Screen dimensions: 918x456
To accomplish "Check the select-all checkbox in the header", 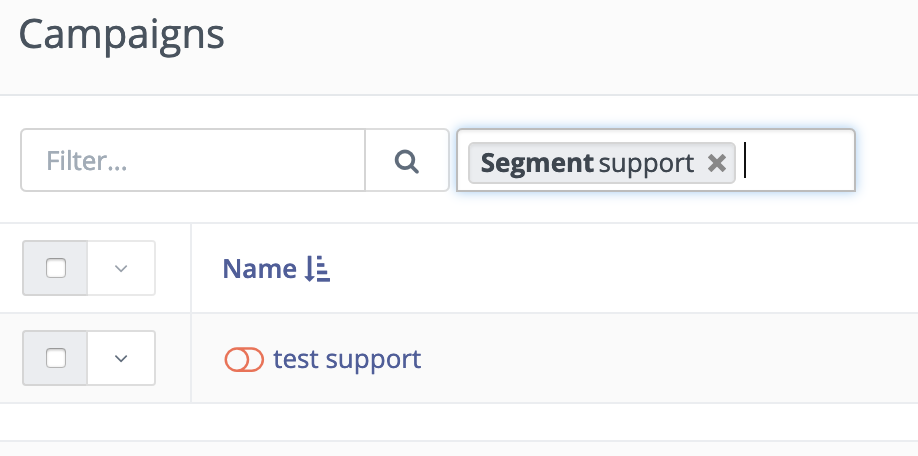I will 56,268.
